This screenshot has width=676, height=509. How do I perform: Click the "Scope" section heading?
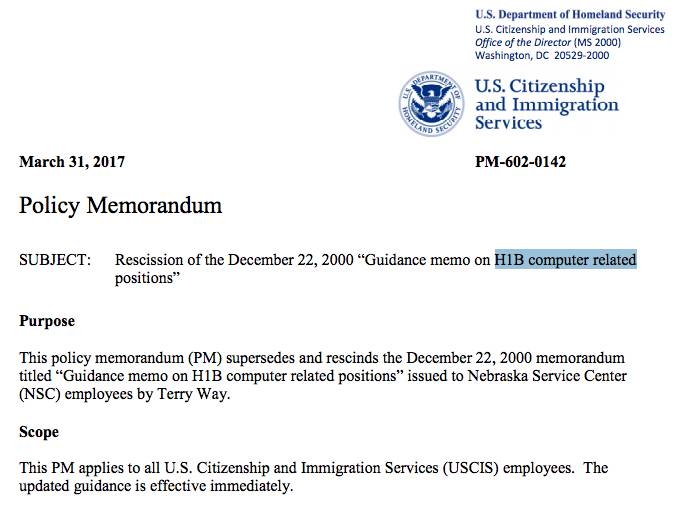point(39,432)
